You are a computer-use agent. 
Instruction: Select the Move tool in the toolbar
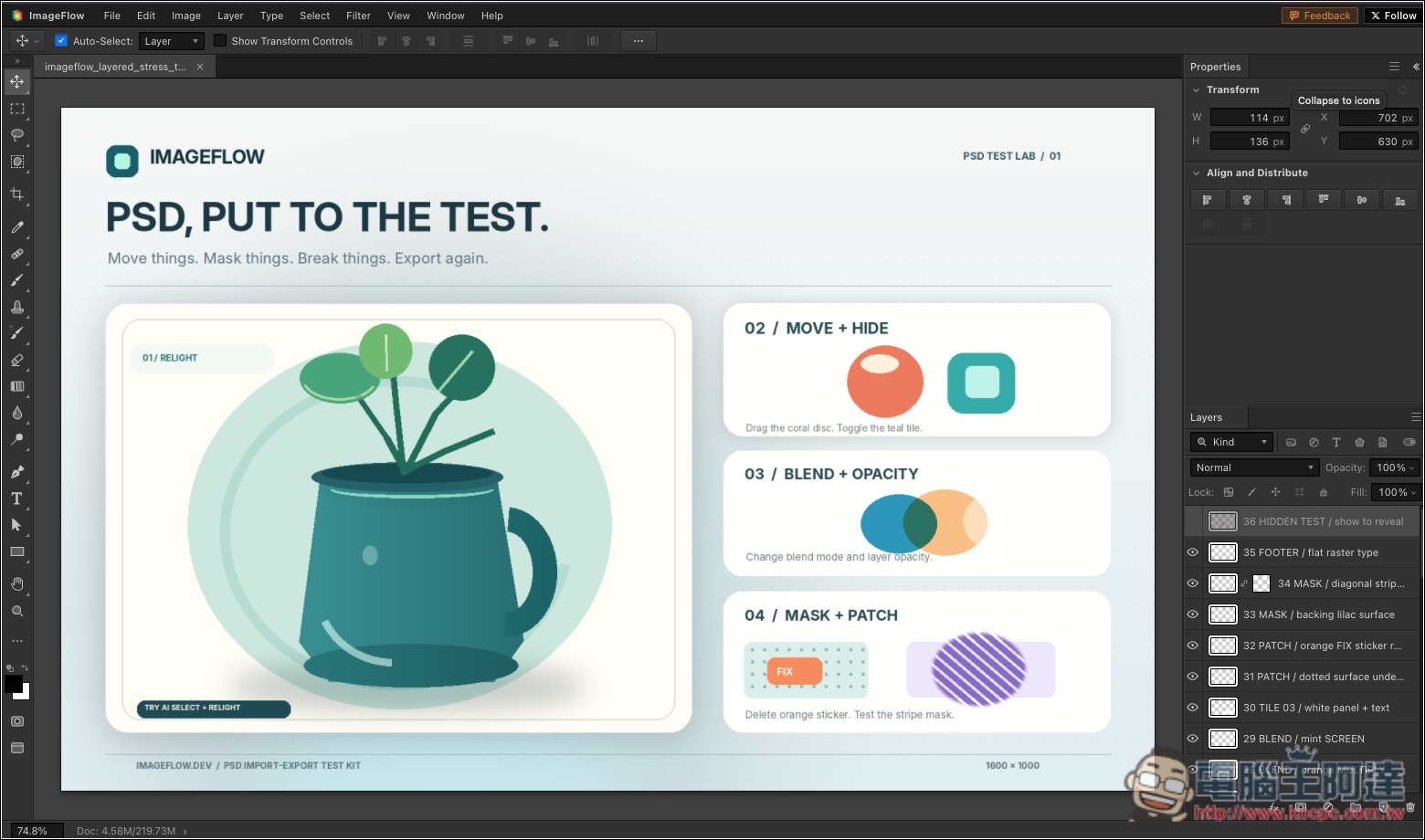17,82
